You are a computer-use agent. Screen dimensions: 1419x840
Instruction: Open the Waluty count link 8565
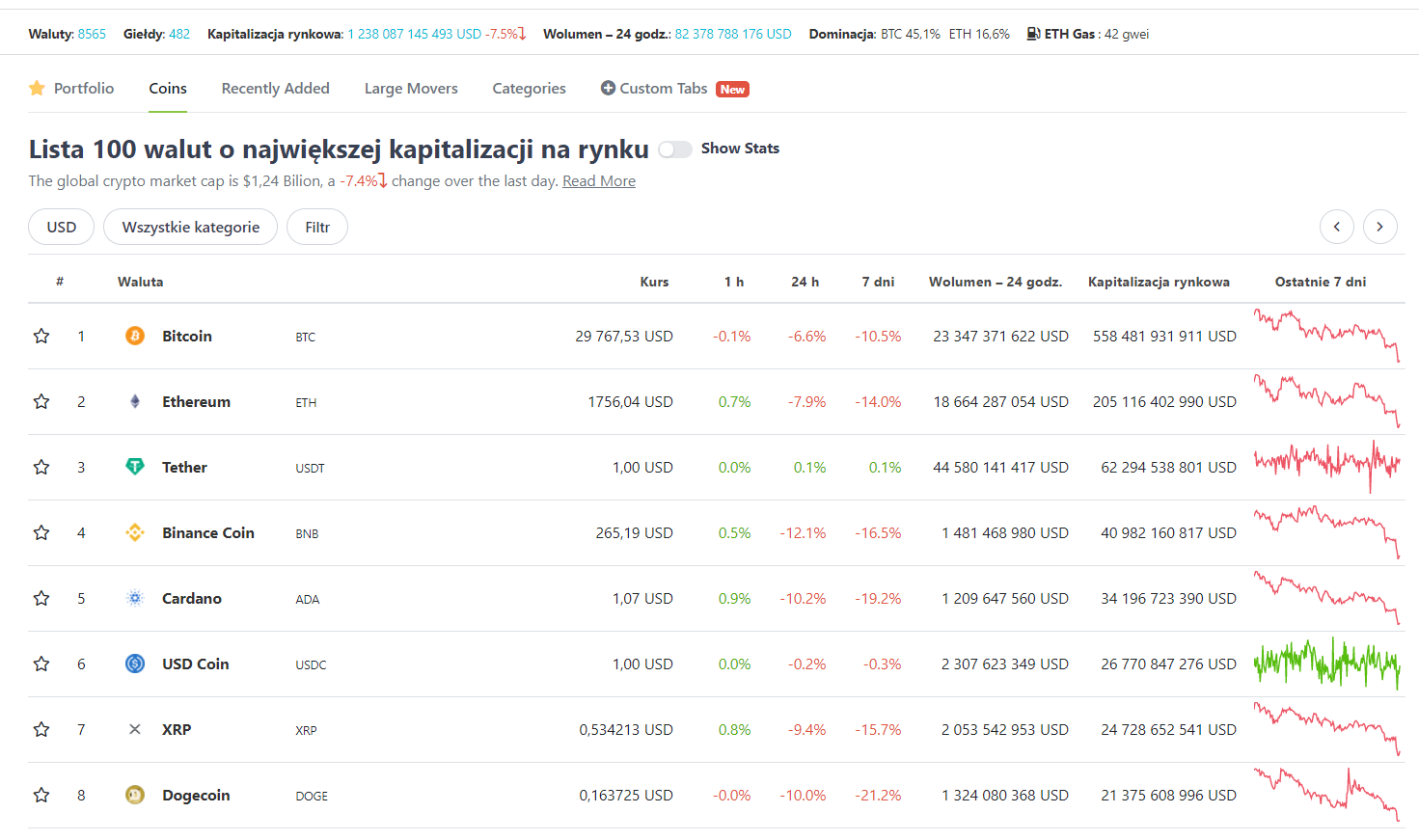[93, 34]
